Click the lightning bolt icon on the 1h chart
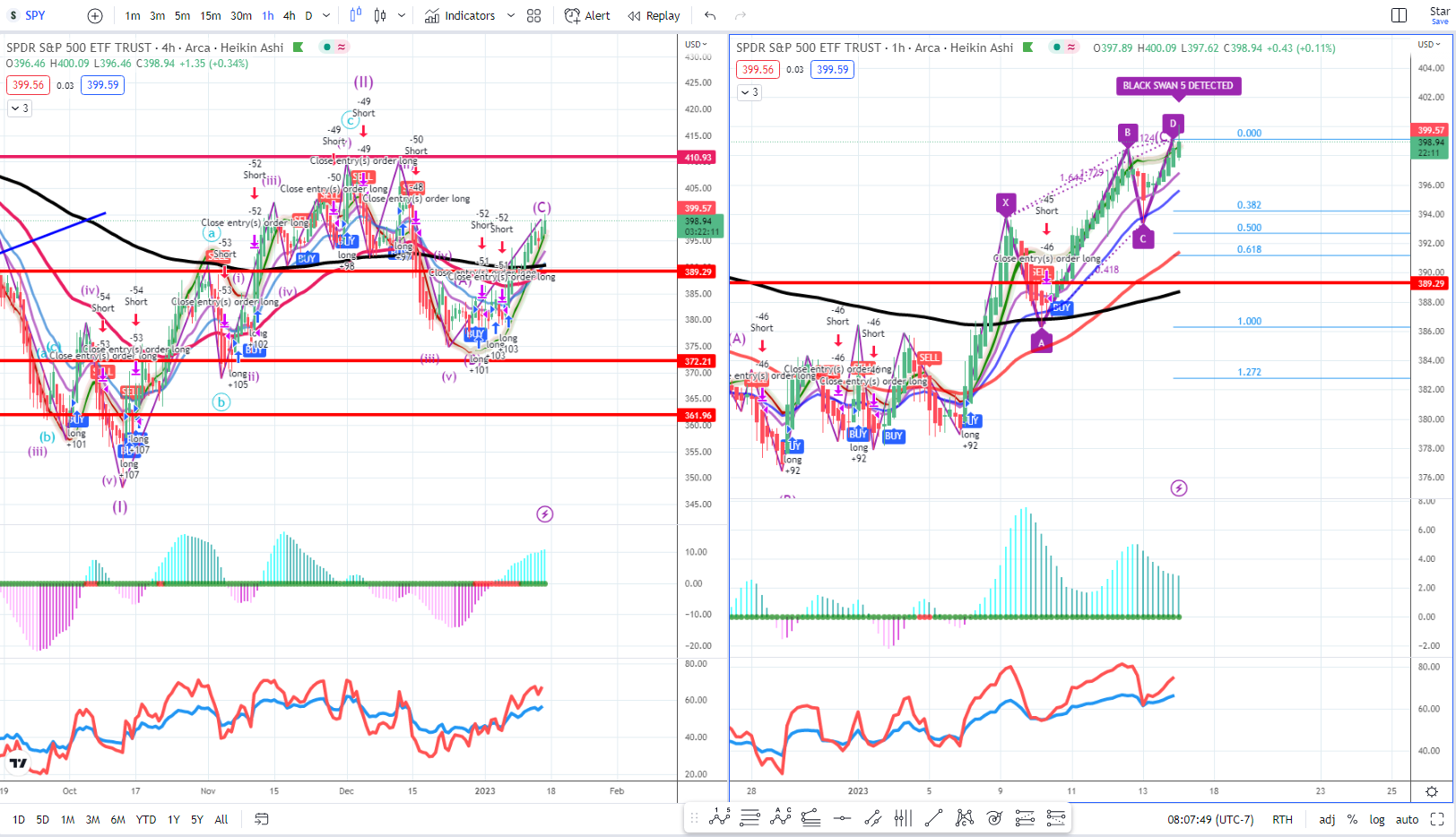This screenshot has width=1456, height=837. point(1179,488)
